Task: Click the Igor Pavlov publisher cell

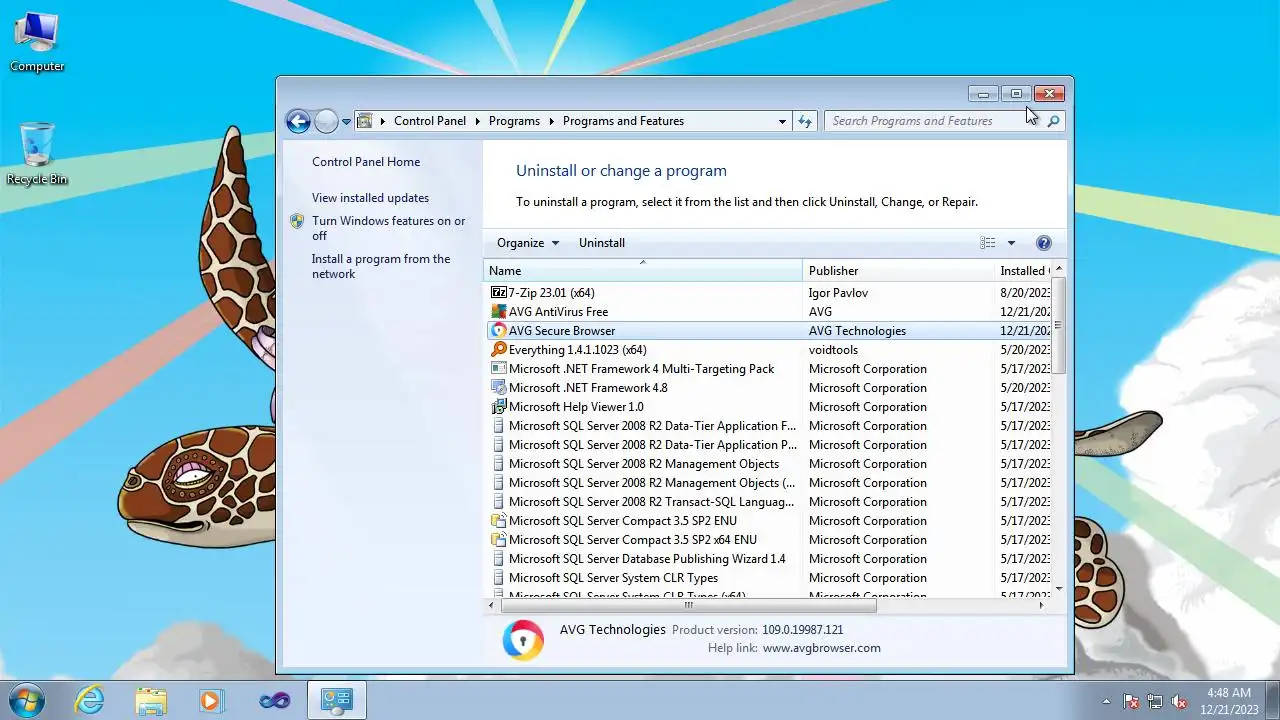Action: coord(838,293)
